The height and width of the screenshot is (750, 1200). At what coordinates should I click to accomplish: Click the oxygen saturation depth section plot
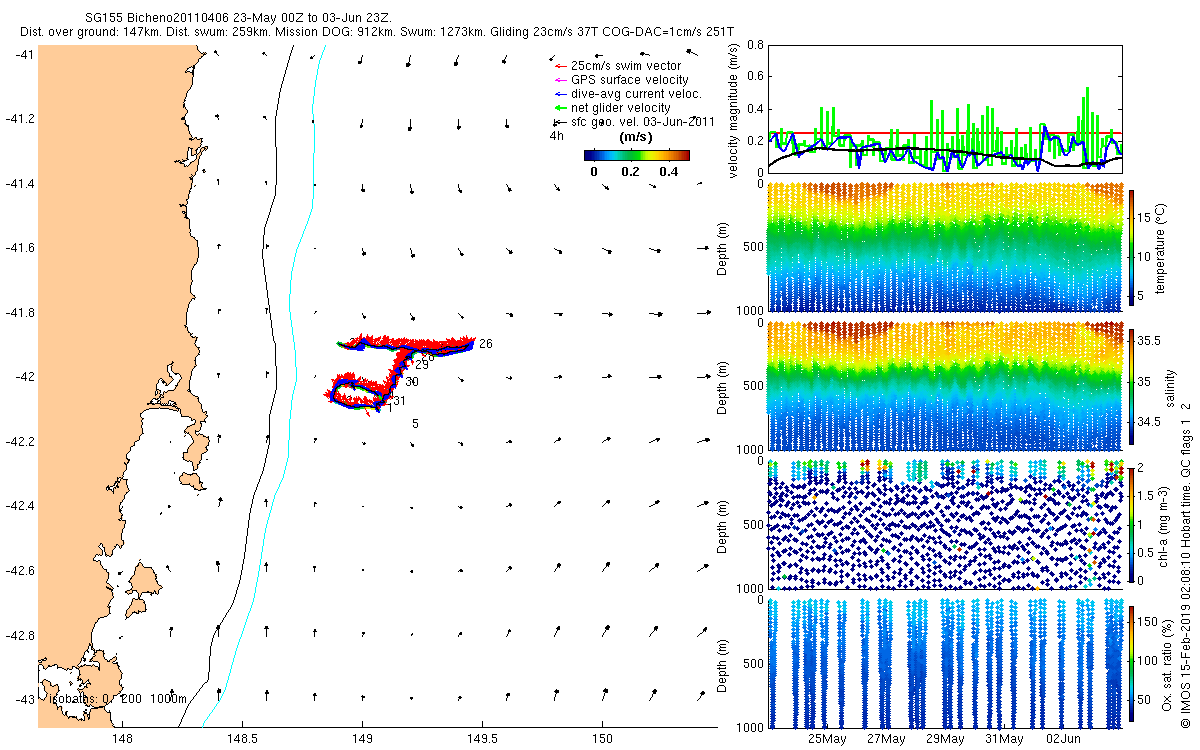coord(945,663)
